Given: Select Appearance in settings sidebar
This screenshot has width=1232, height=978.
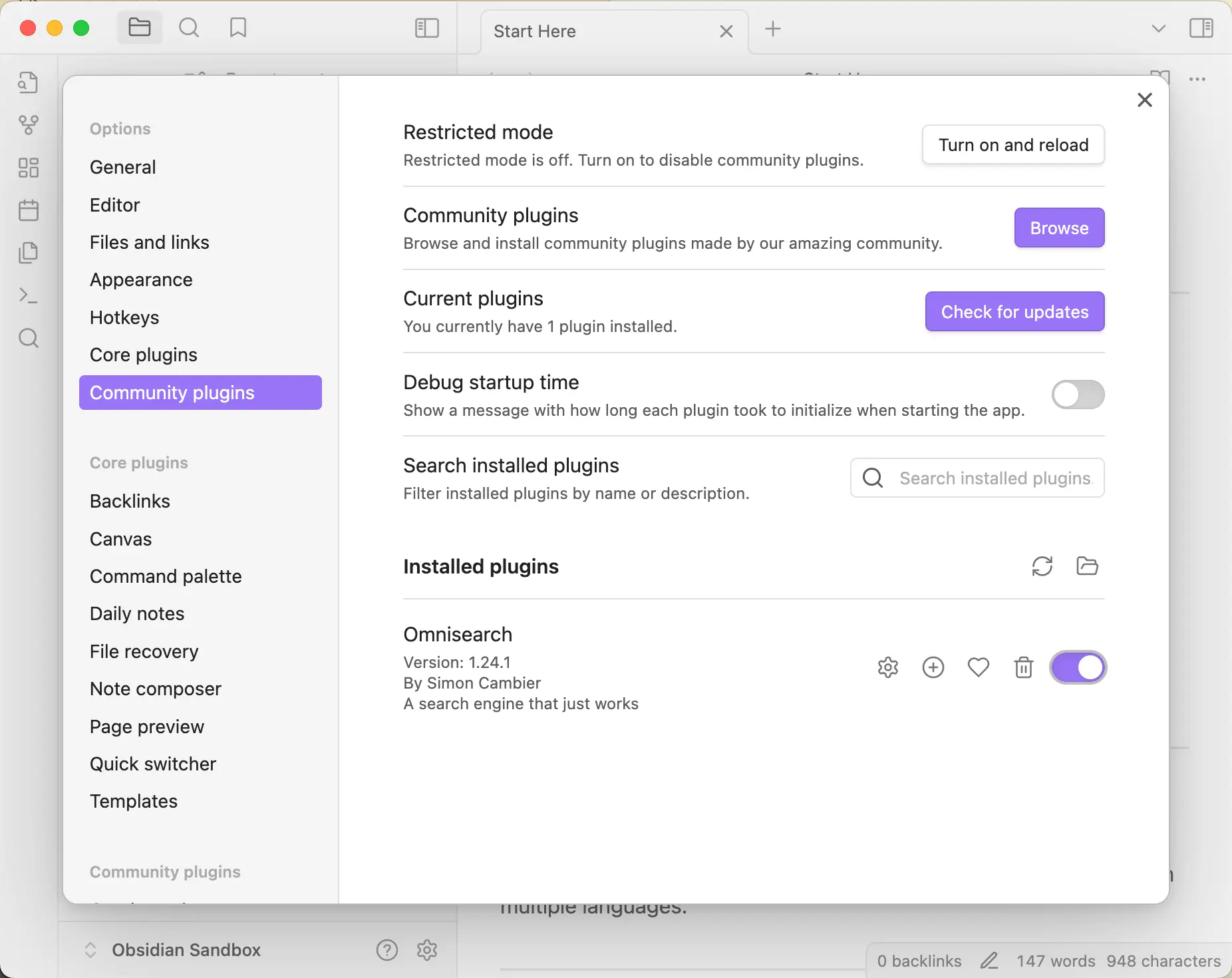Looking at the screenshot, I should click(x=141, y=280).
